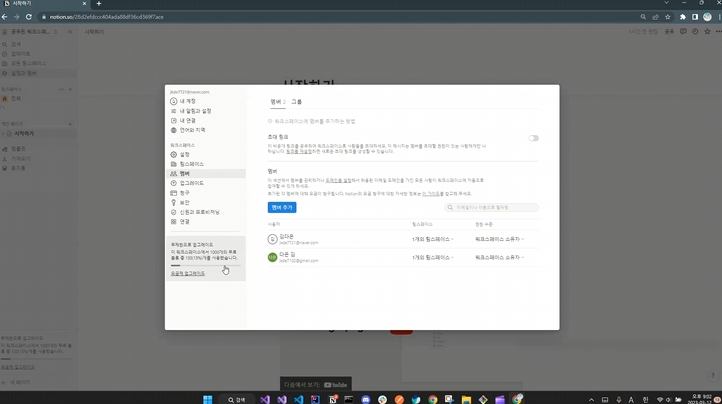Screen dimensions: 722x404
Task: Click 설정과 멤버 in Notion sidebar
Action: click(39, 73)
